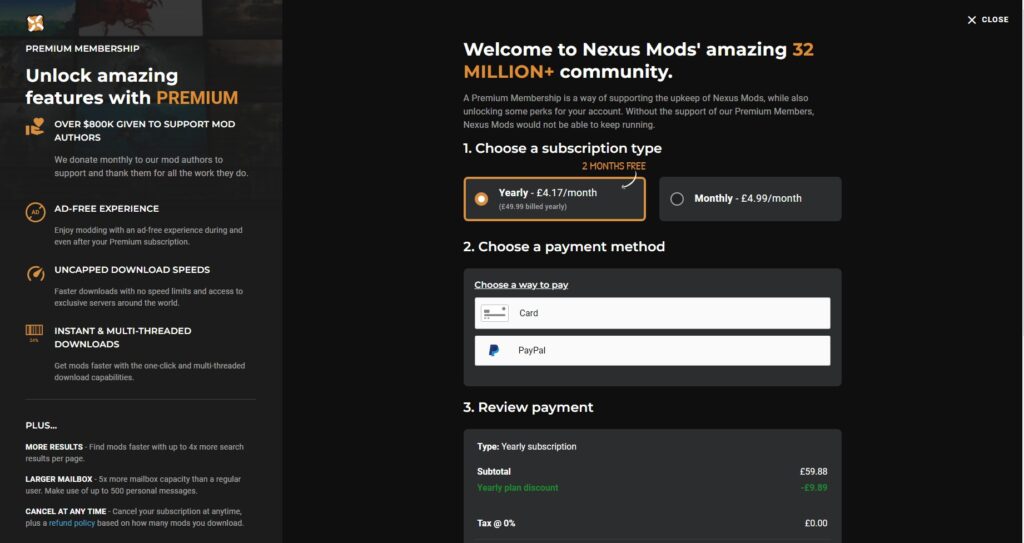Click 'Type: Yearly subscription' text

(526, 446)
